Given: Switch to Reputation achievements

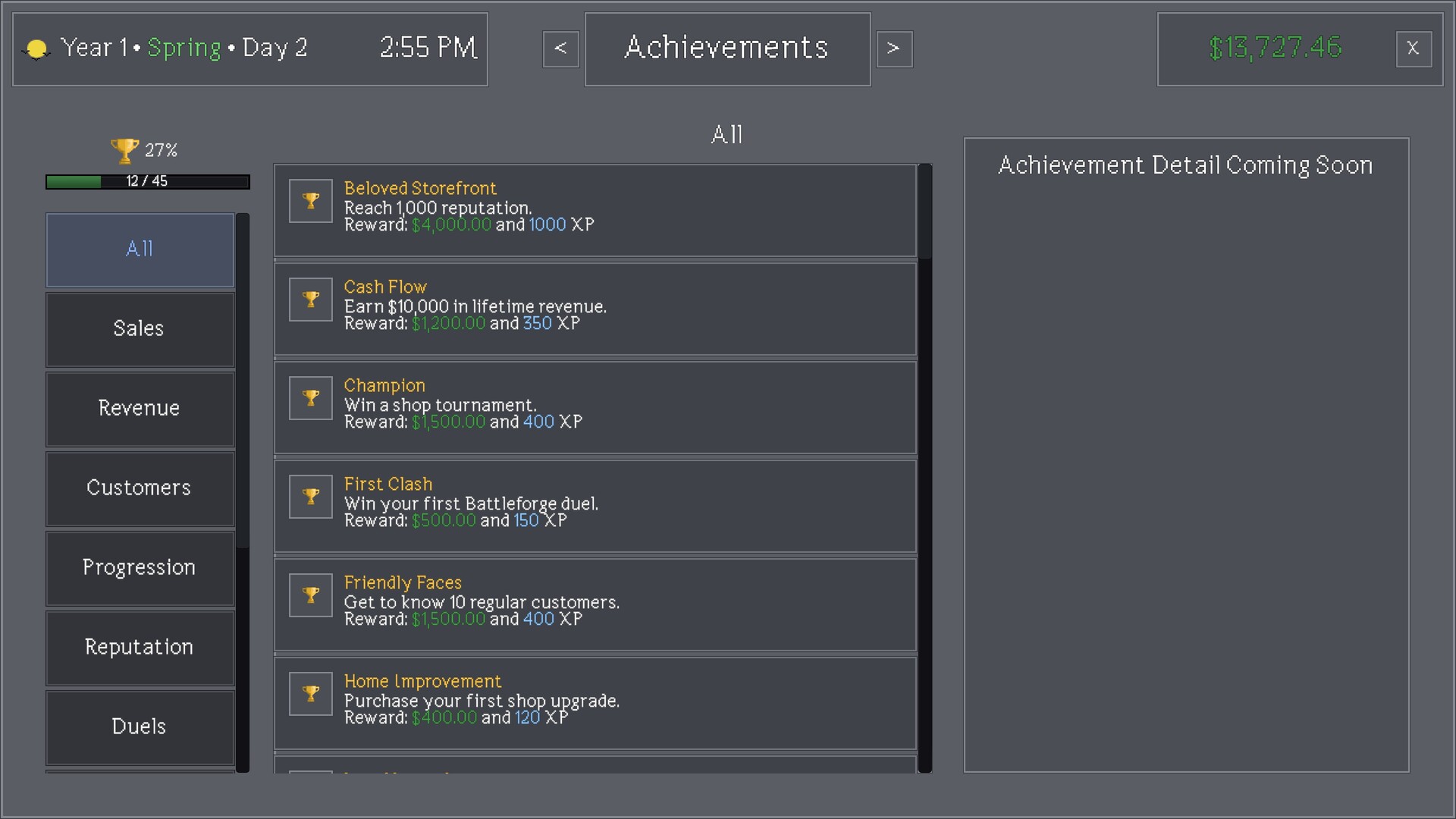Looking at the screenshot, I should pos(140,648).
